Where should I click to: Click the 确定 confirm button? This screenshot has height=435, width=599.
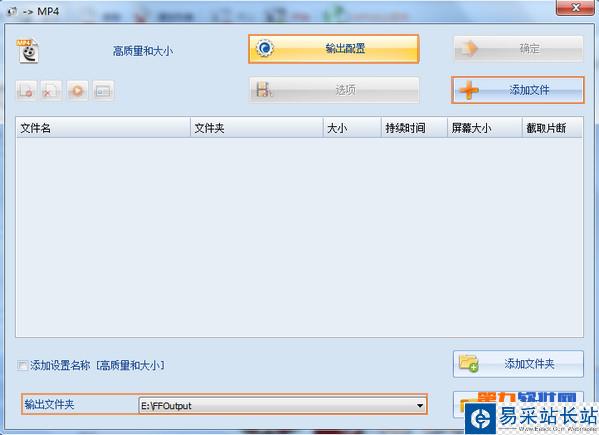518,49
